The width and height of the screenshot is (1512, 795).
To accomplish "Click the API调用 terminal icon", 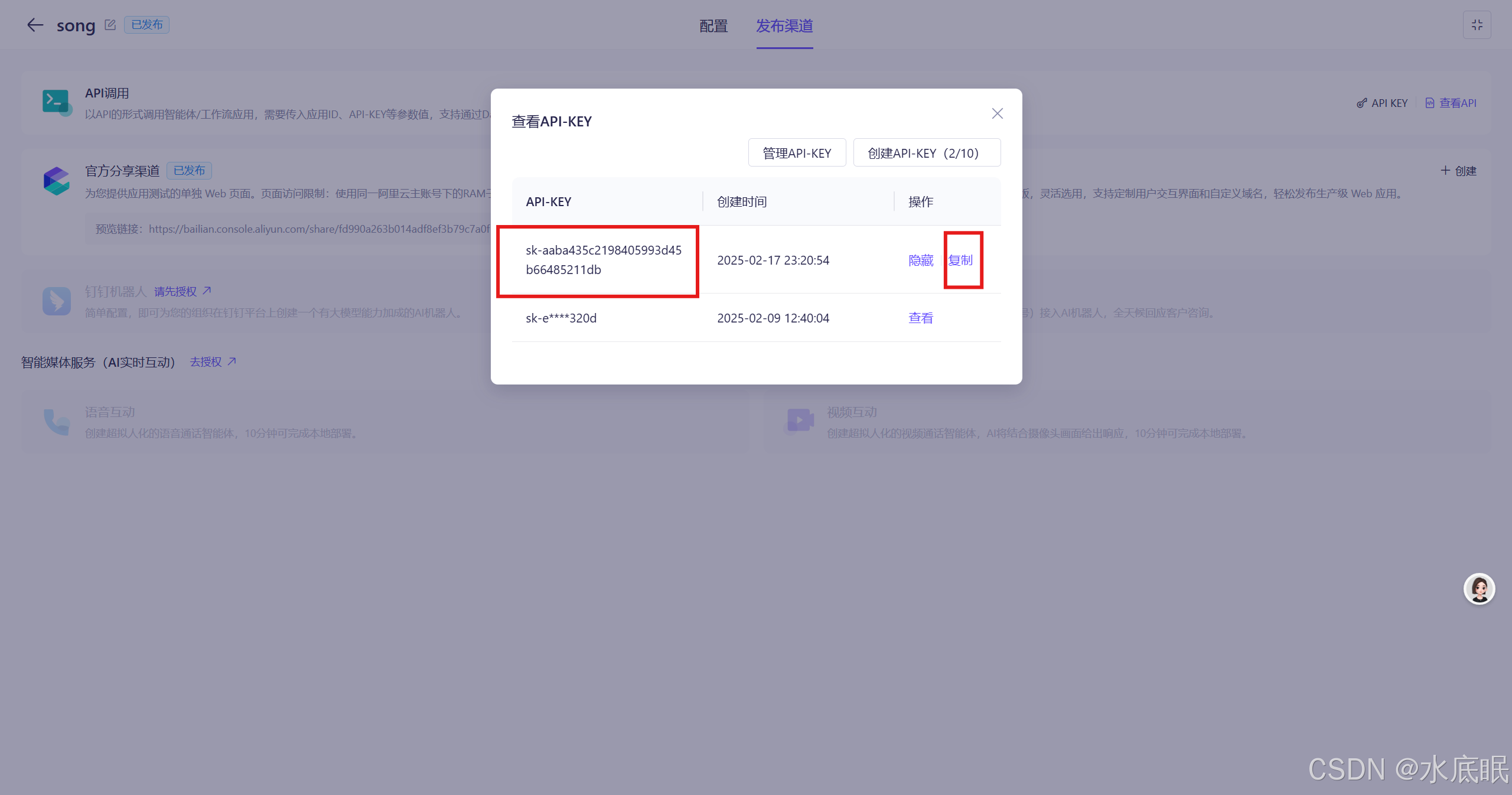I will click(x=56, y=102).
